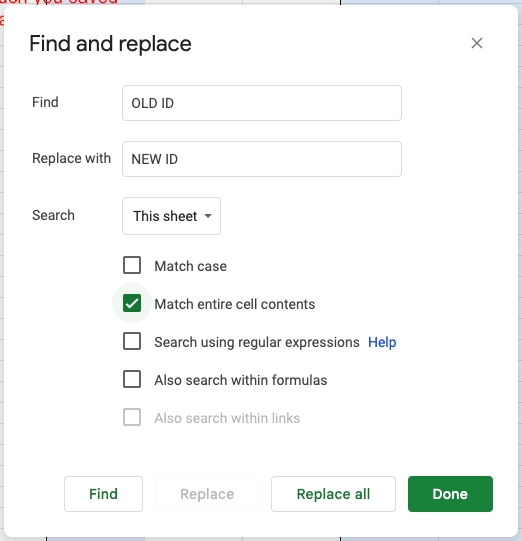Click the greyed-out Replace button
Screen dimensions: 522x541
click(207, 494)
